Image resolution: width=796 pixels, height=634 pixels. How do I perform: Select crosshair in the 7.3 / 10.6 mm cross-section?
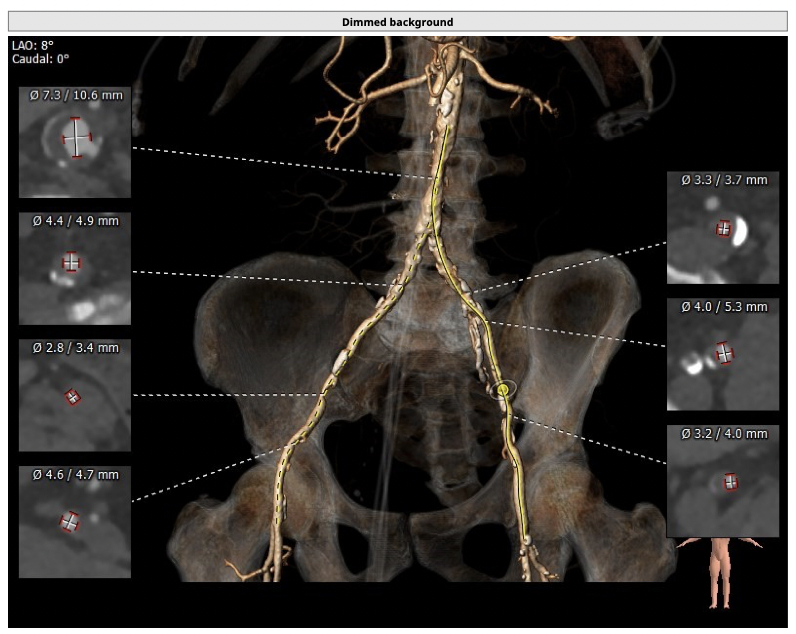click(x=76, y=137)
